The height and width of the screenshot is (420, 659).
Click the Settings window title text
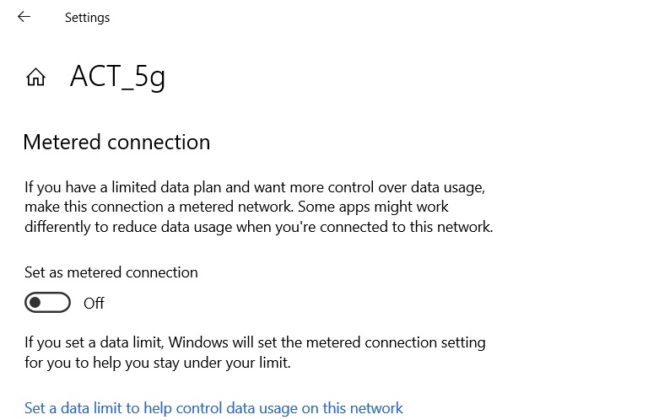click(87, 18)
